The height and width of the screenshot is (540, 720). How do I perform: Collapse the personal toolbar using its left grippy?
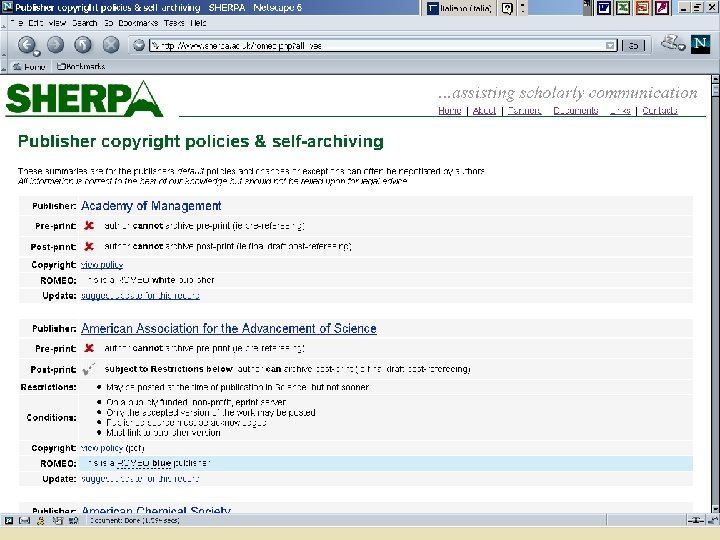[x=3, y=67]
